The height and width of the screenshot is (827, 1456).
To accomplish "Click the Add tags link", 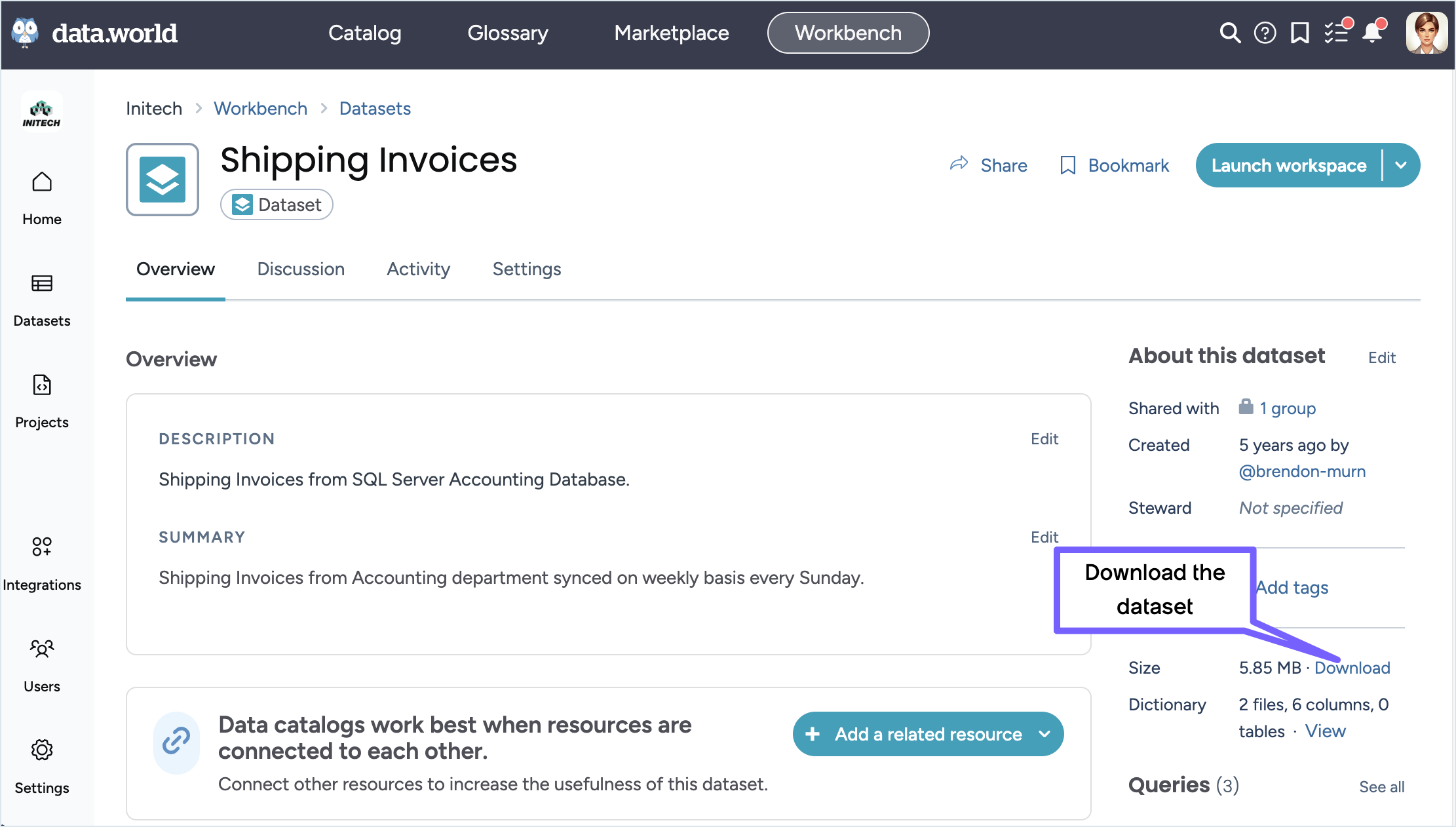I will click(x=1292, y=588).
